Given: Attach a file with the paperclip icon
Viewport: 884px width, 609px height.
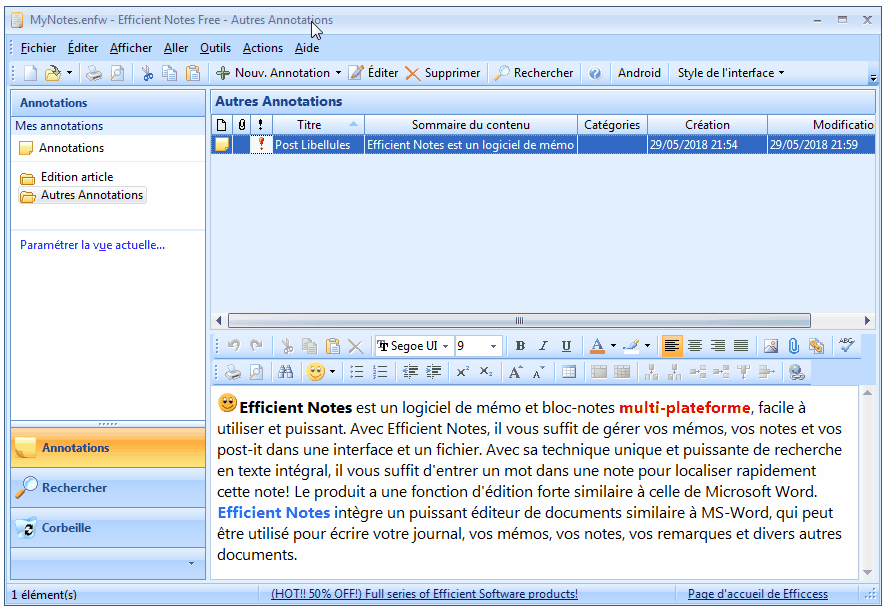Looking at the screenshot, I should pos(794,346).
